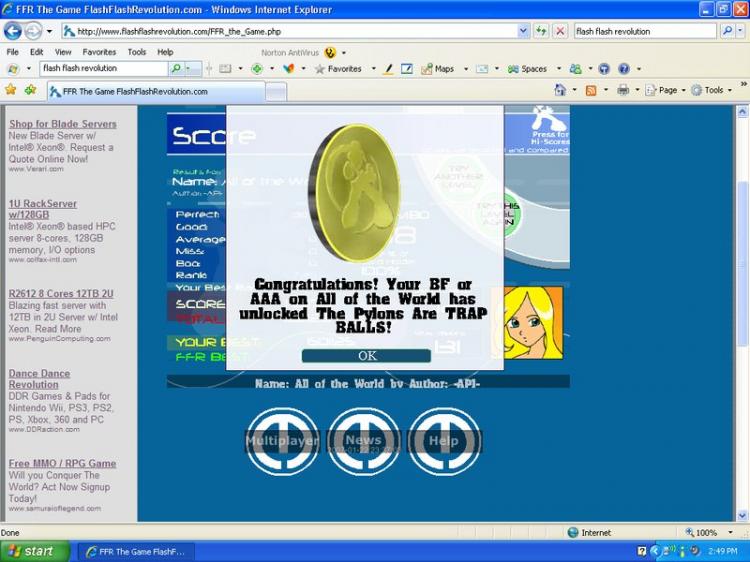Click the Norton AntiVirus status icon
Image resolution: width=750 pixels, height=562 pixels.
pos(330,53)
